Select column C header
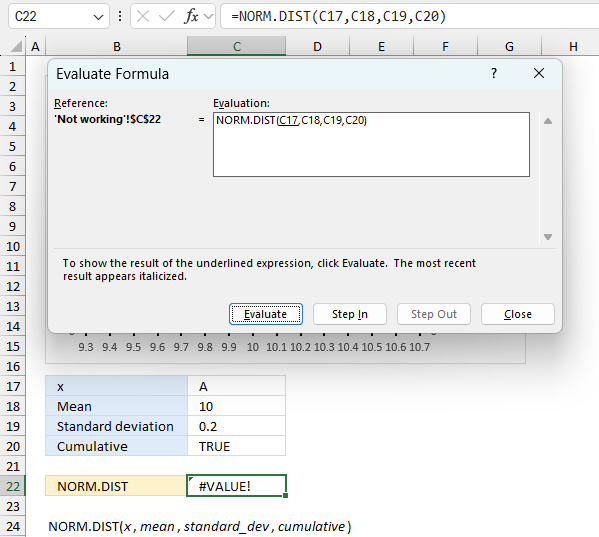Viewport: 599px width, 537px height. [x=236, y=46]
